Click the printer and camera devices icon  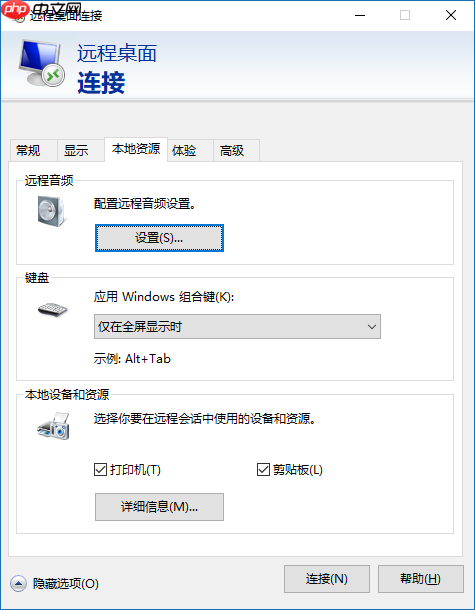tap(54, 426)
